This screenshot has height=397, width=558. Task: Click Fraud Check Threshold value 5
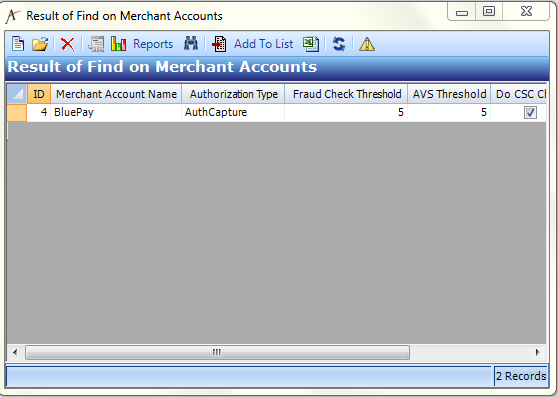[x=346, y=113]
